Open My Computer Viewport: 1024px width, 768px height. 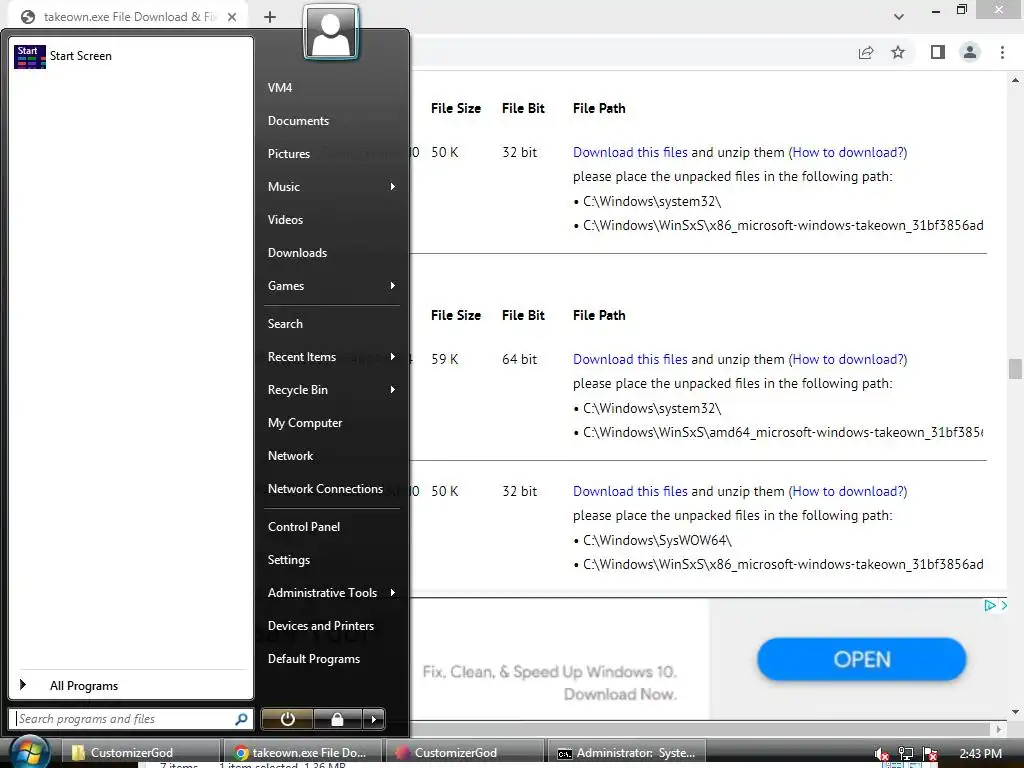(x=305, y=423)
